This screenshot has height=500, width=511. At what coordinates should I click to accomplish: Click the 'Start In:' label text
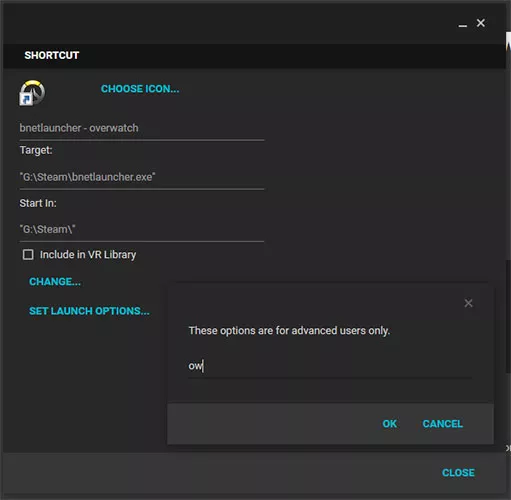click(38, 203)
